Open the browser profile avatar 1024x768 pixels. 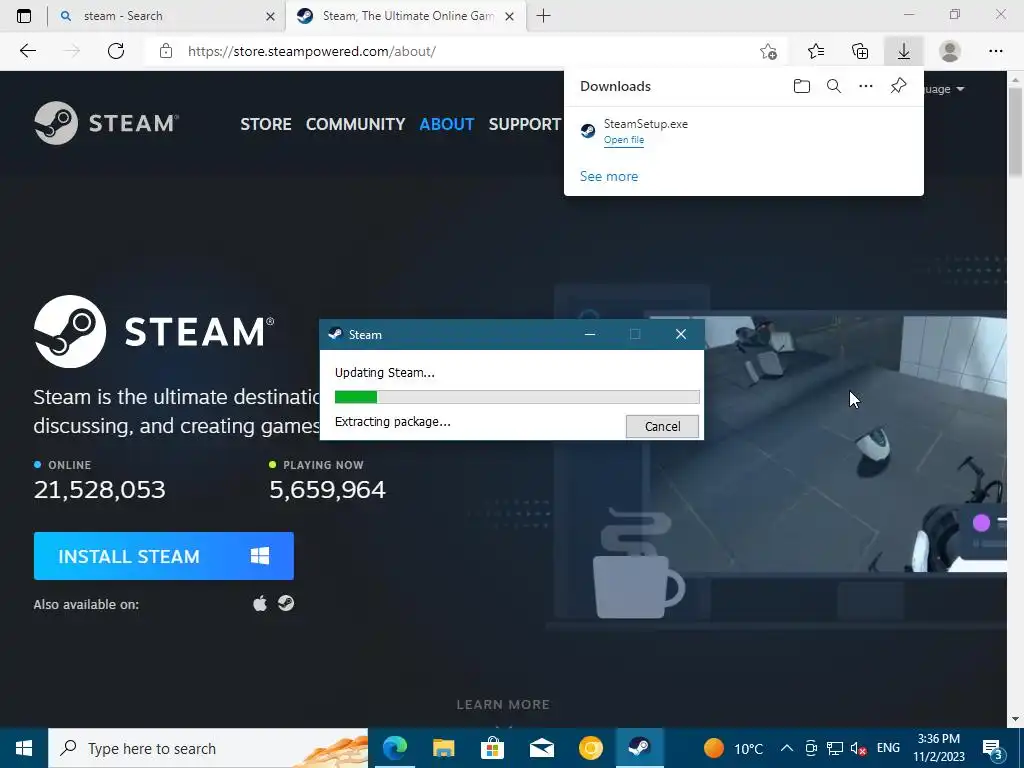pyautogui.click(x=950, y=51)
